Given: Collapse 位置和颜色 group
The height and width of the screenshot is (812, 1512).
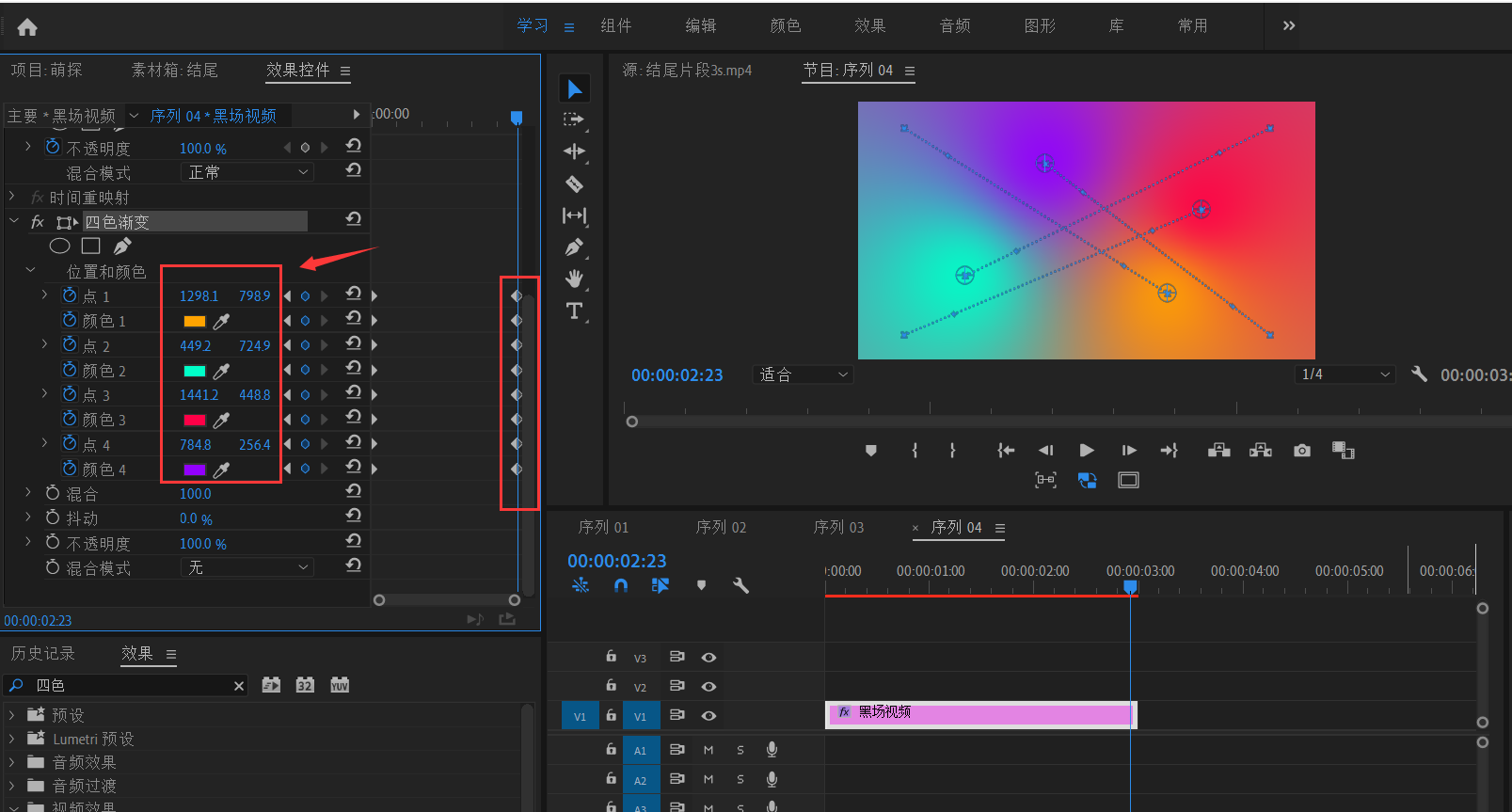Looking at the screenshot, I should 30,271.
